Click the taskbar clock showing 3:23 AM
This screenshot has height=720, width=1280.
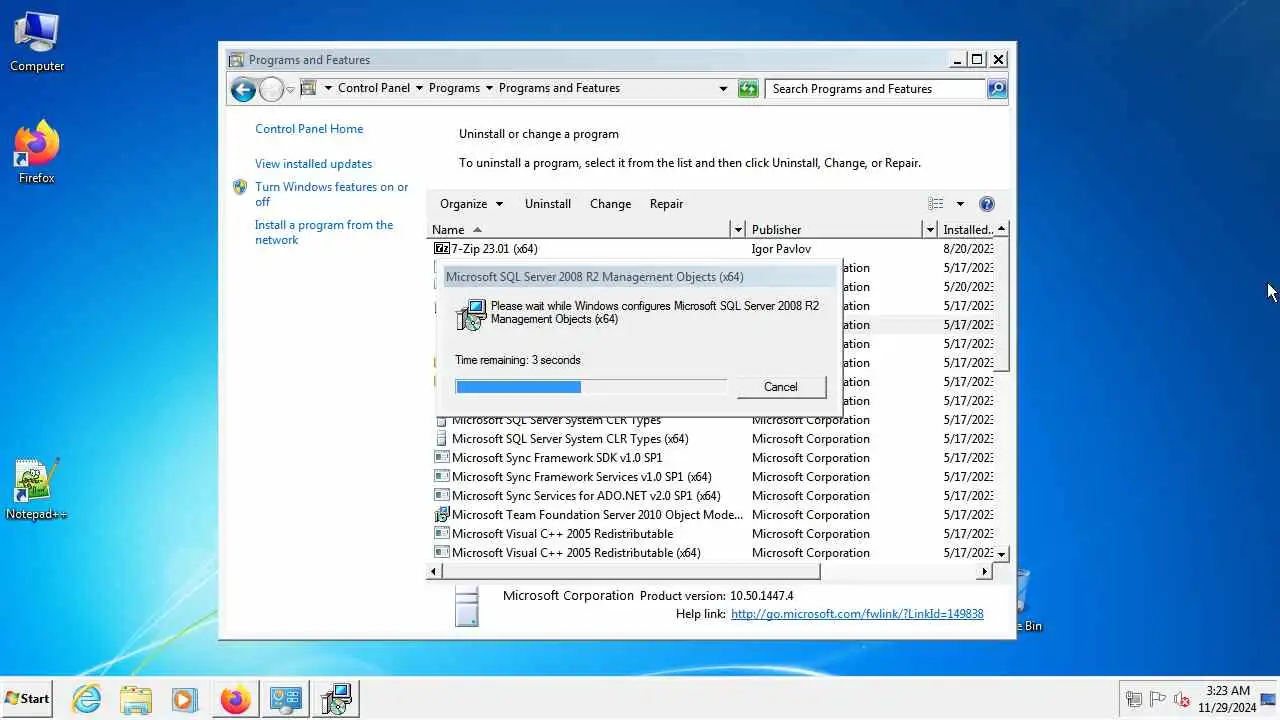pyautogui.click(x=1227, y=699)
